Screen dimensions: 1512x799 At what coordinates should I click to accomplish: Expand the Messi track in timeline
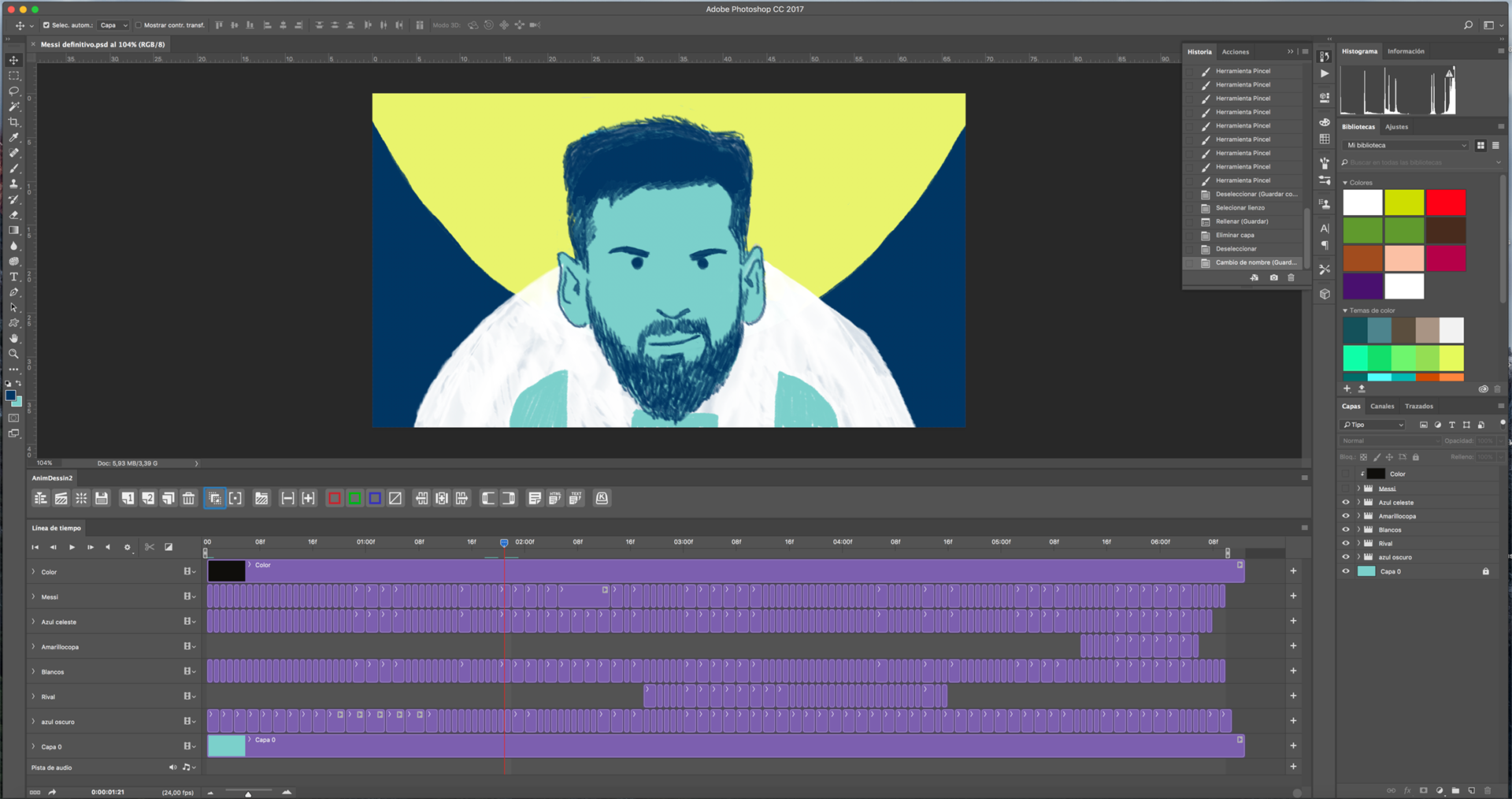click(x=33, y=596)
